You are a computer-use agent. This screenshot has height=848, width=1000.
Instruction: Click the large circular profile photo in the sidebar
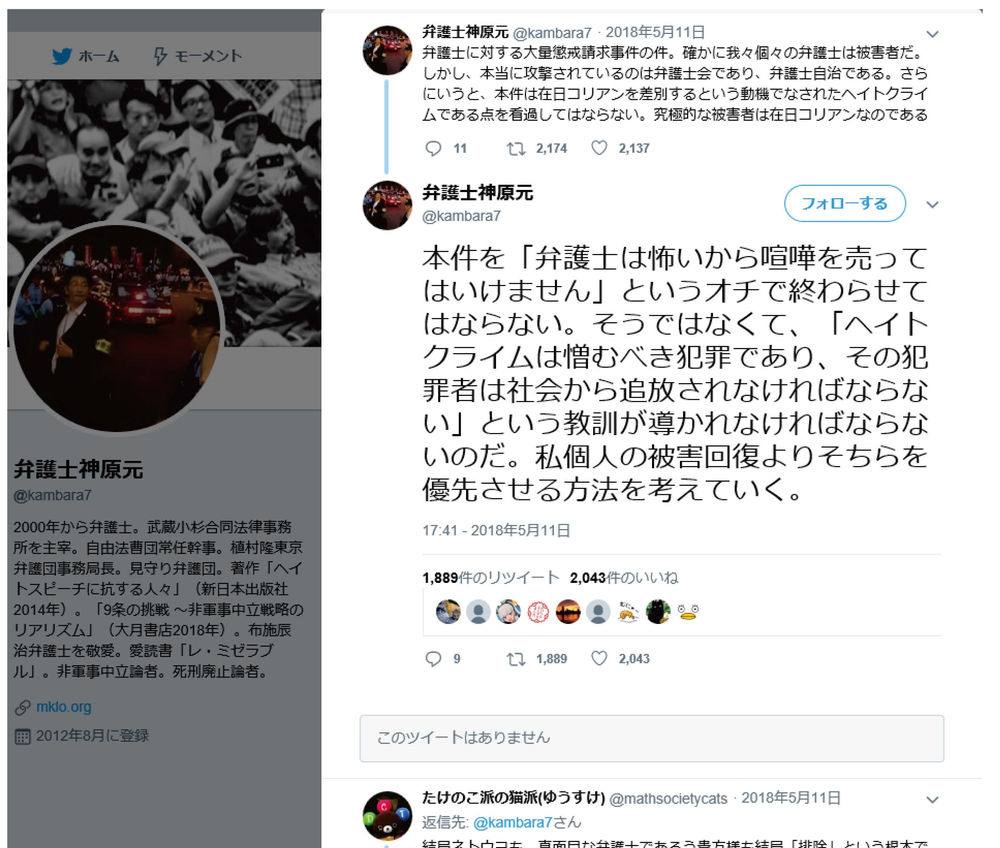click(x=117, y=327)
